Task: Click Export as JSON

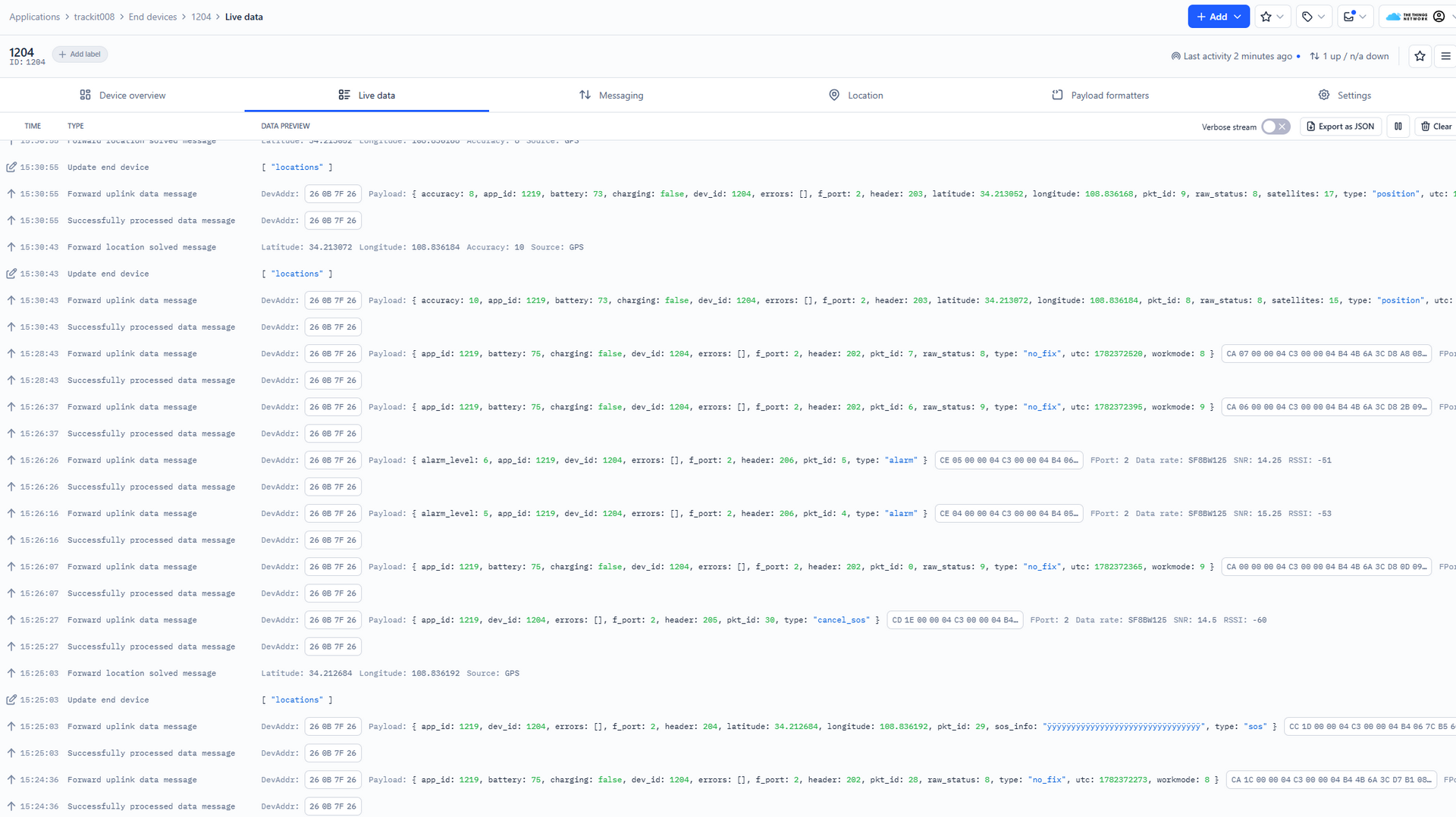Action: [1341, 127]
